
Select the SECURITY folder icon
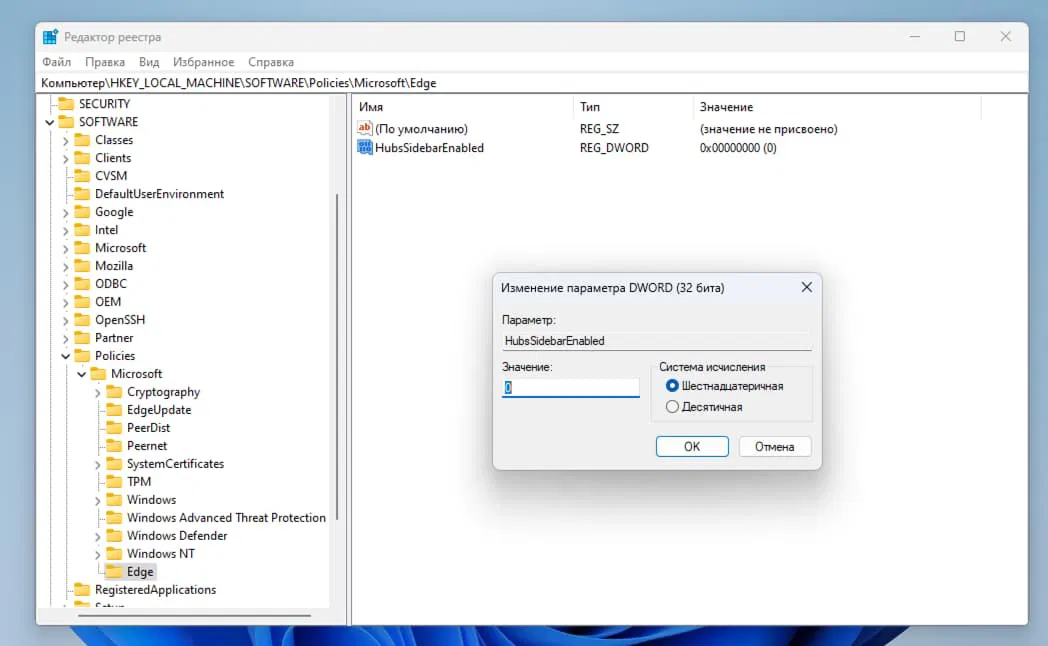66,104
